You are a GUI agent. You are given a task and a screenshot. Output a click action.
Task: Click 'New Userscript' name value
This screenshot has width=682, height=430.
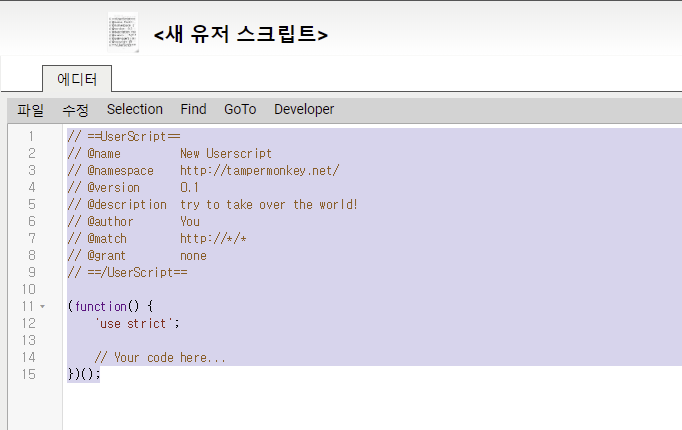[226, 153]
